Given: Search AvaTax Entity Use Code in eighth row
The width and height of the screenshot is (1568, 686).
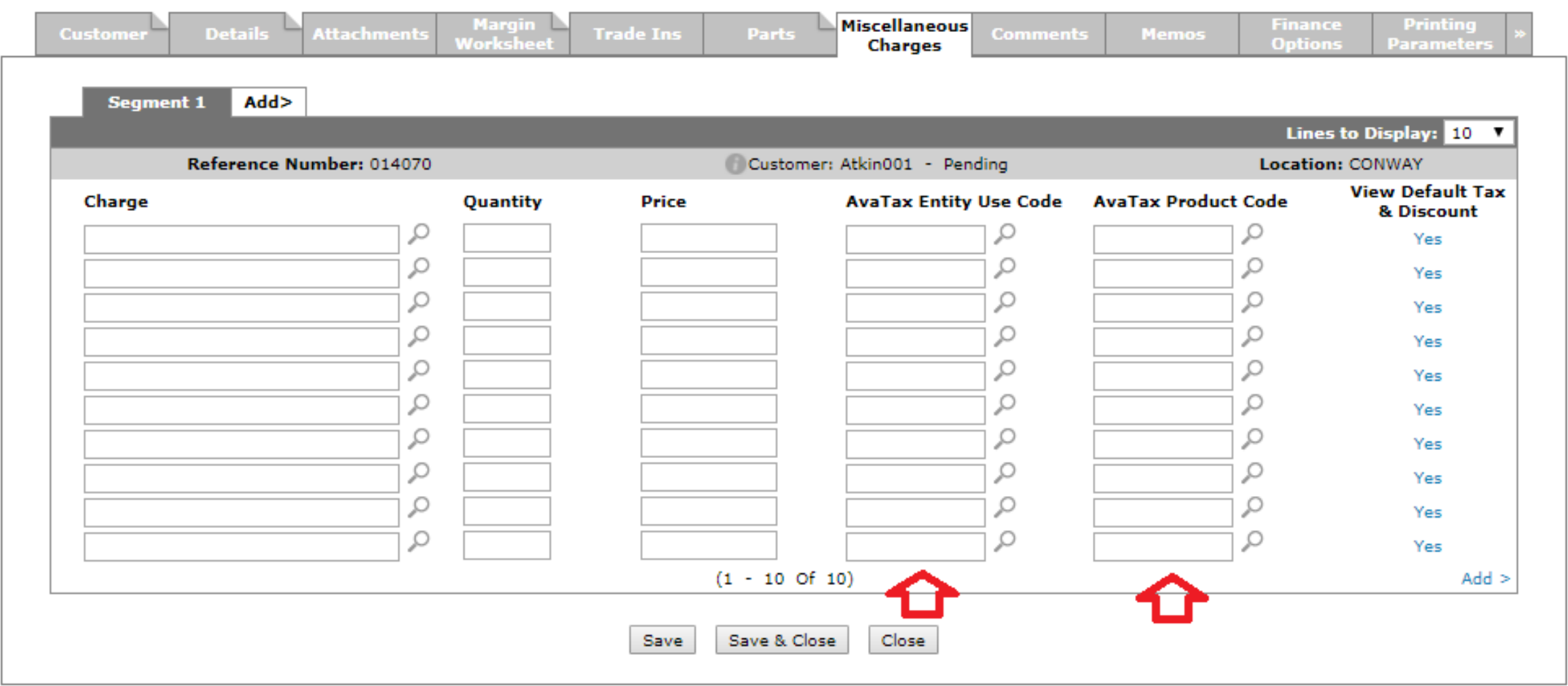Looking at the screenshot, I should coord(1005,473).
